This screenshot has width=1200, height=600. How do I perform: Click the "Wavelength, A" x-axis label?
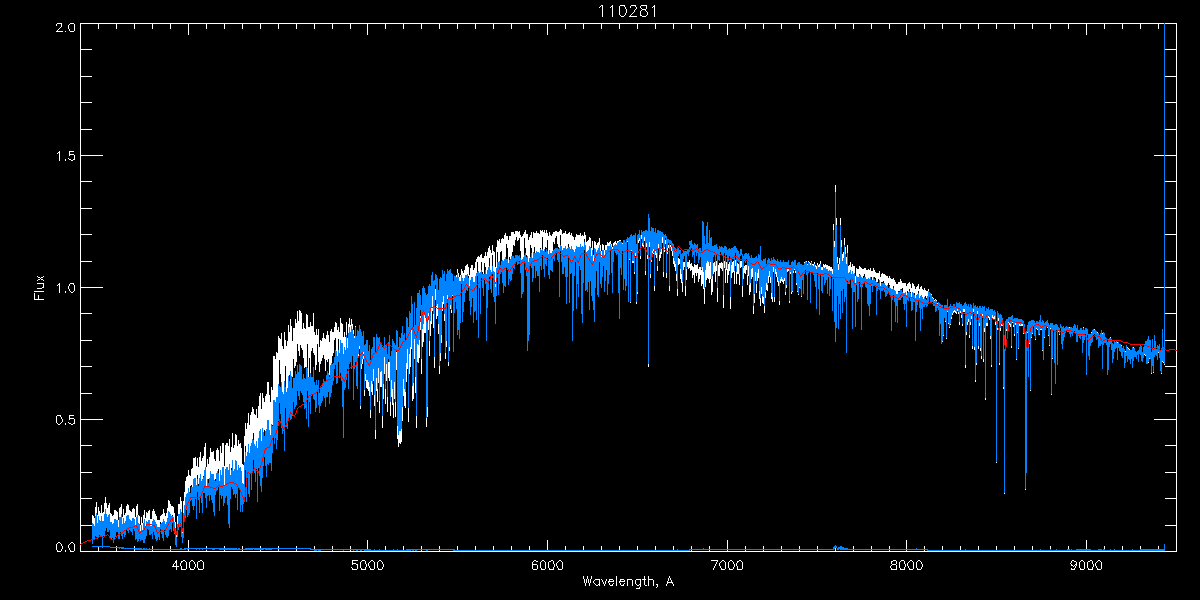pos(628,582)
